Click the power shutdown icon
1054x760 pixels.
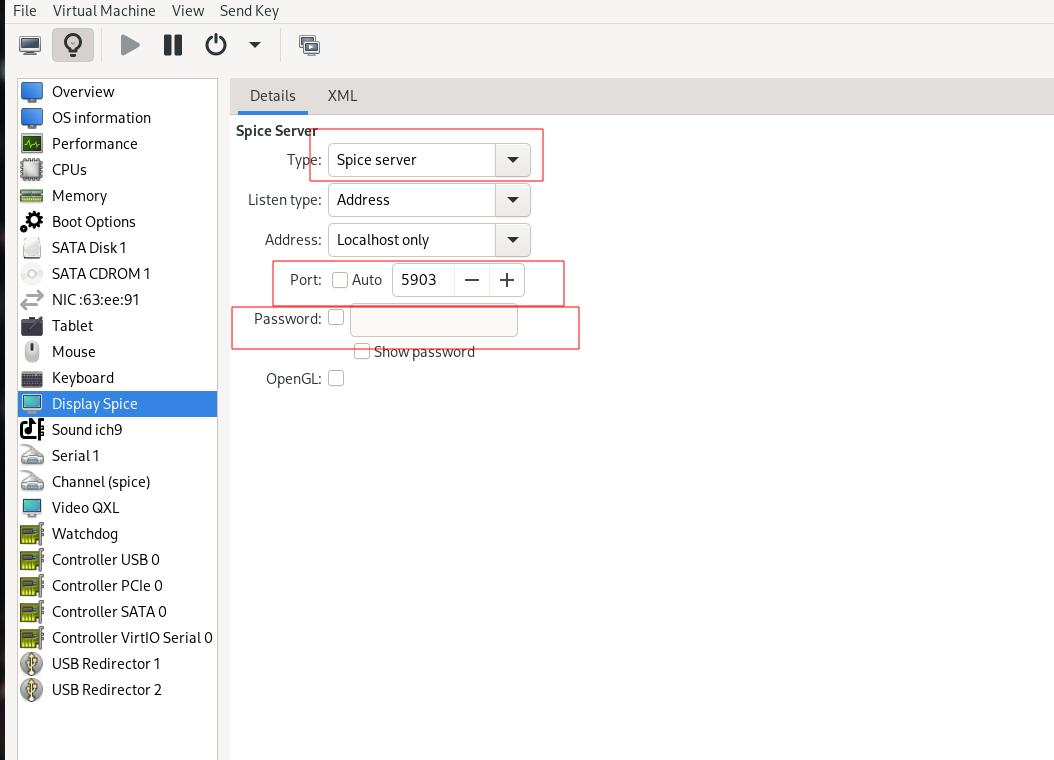tap(216, 45)
